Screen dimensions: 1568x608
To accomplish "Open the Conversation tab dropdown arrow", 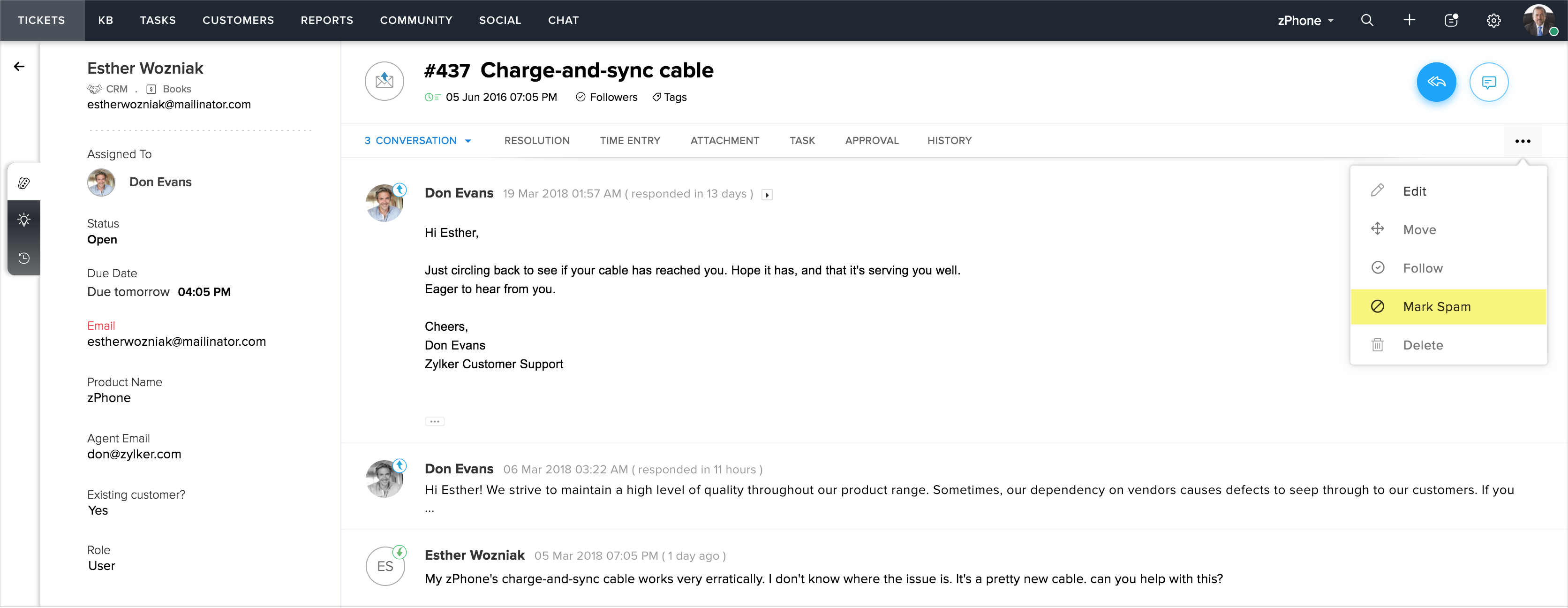I will coord(468,141).
